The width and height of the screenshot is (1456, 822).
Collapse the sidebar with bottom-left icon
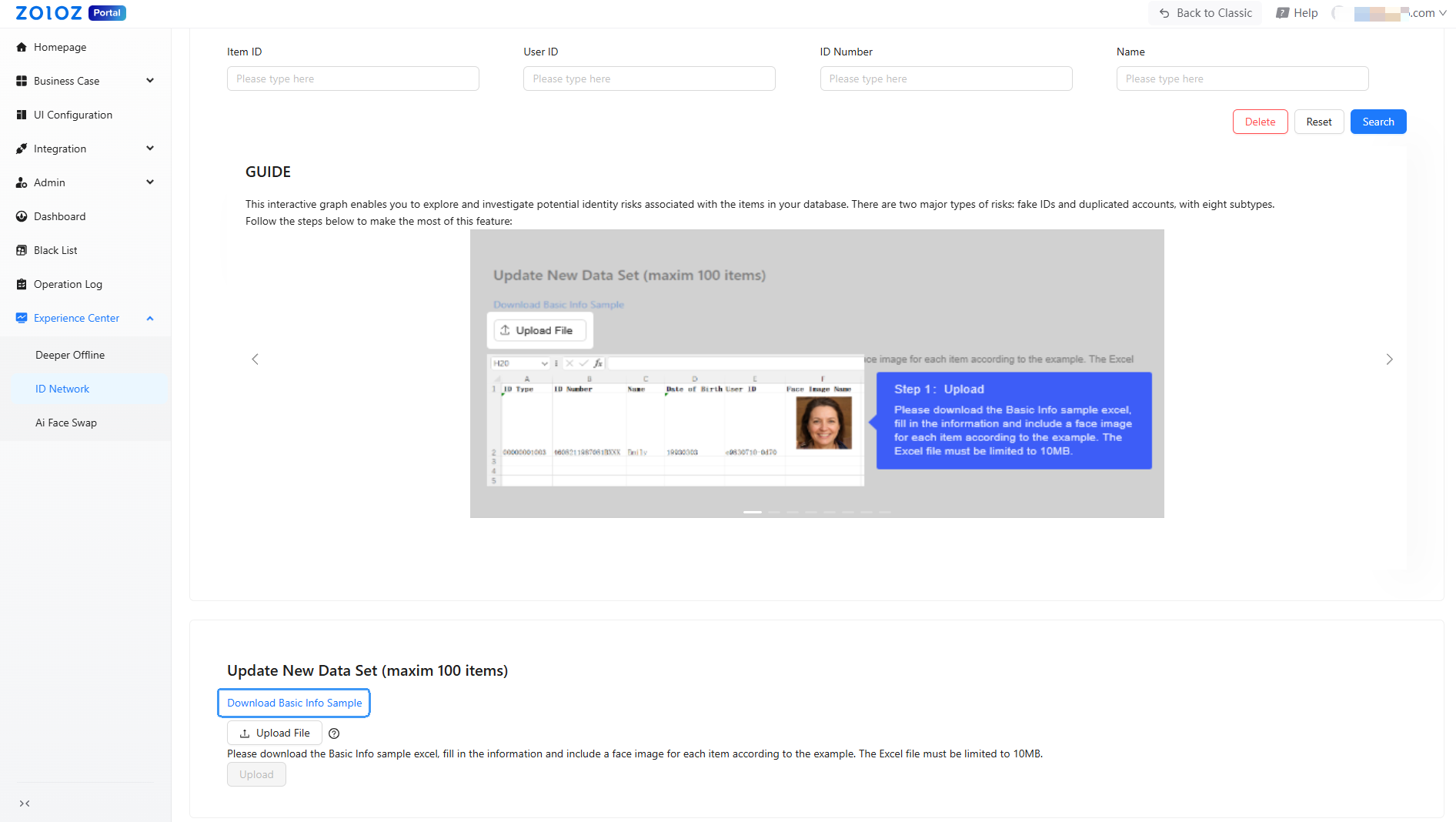[25, 804]
